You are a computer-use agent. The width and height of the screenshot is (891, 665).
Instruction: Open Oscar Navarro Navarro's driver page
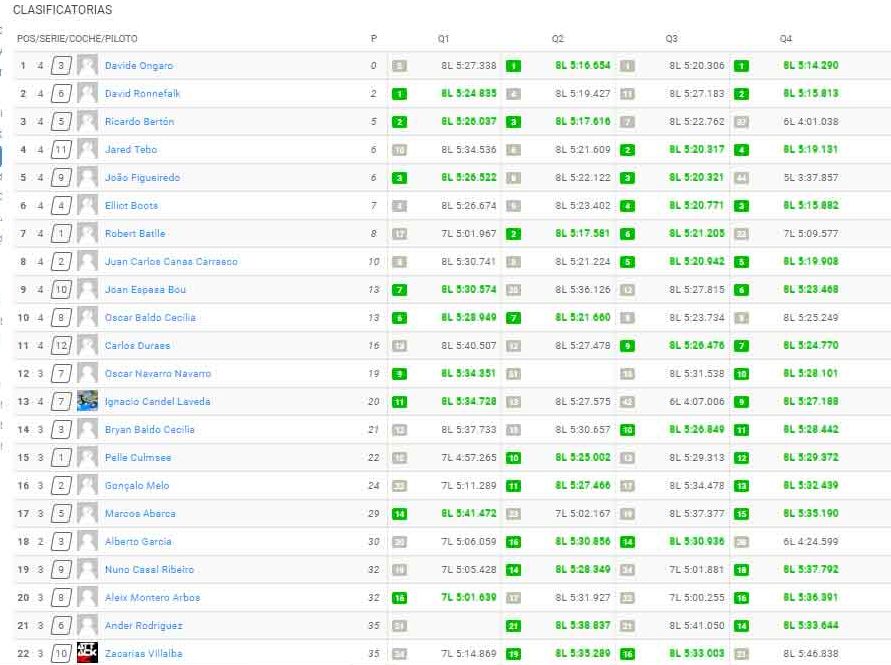coord(158,374)
